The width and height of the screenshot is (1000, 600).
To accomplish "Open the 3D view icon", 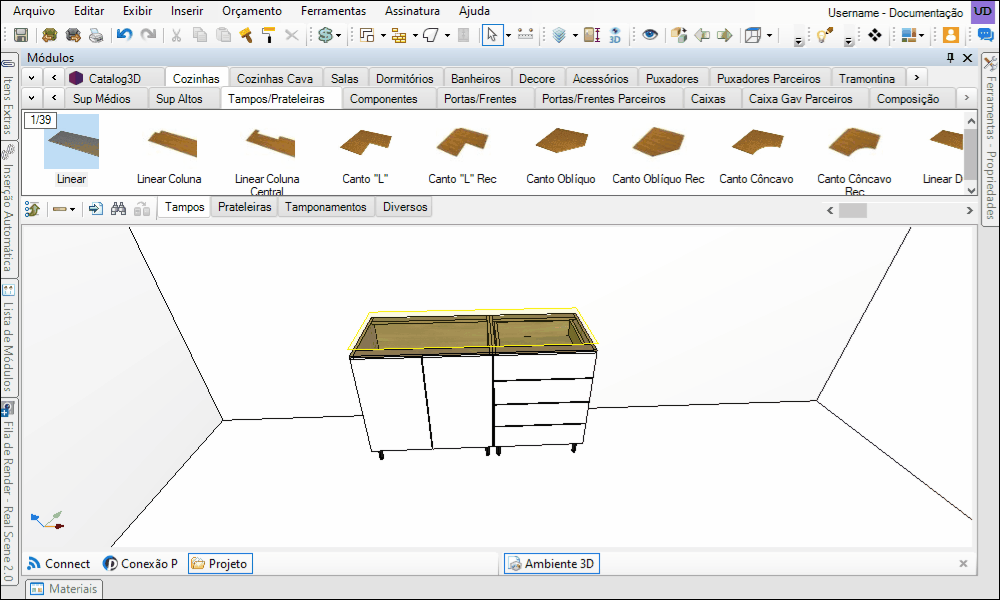I will click(x=615, y=35).
